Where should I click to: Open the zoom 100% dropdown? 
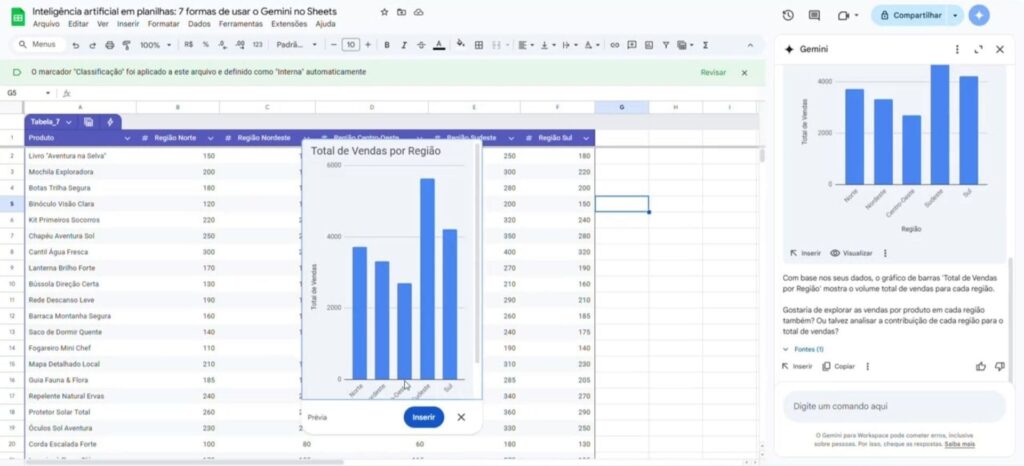[x=155, y=45]
